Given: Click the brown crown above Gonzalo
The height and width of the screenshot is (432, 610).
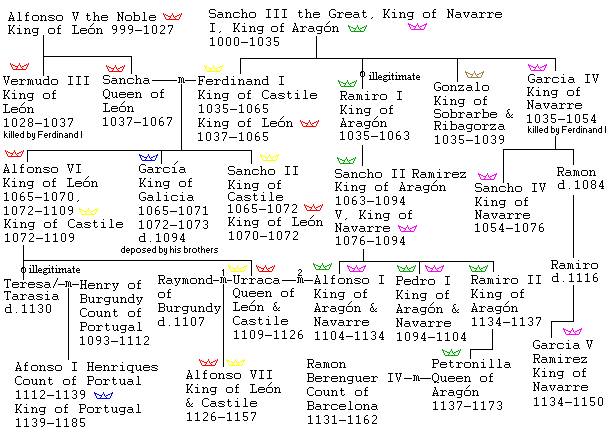Looking at the screenshot, I should 474,73.
